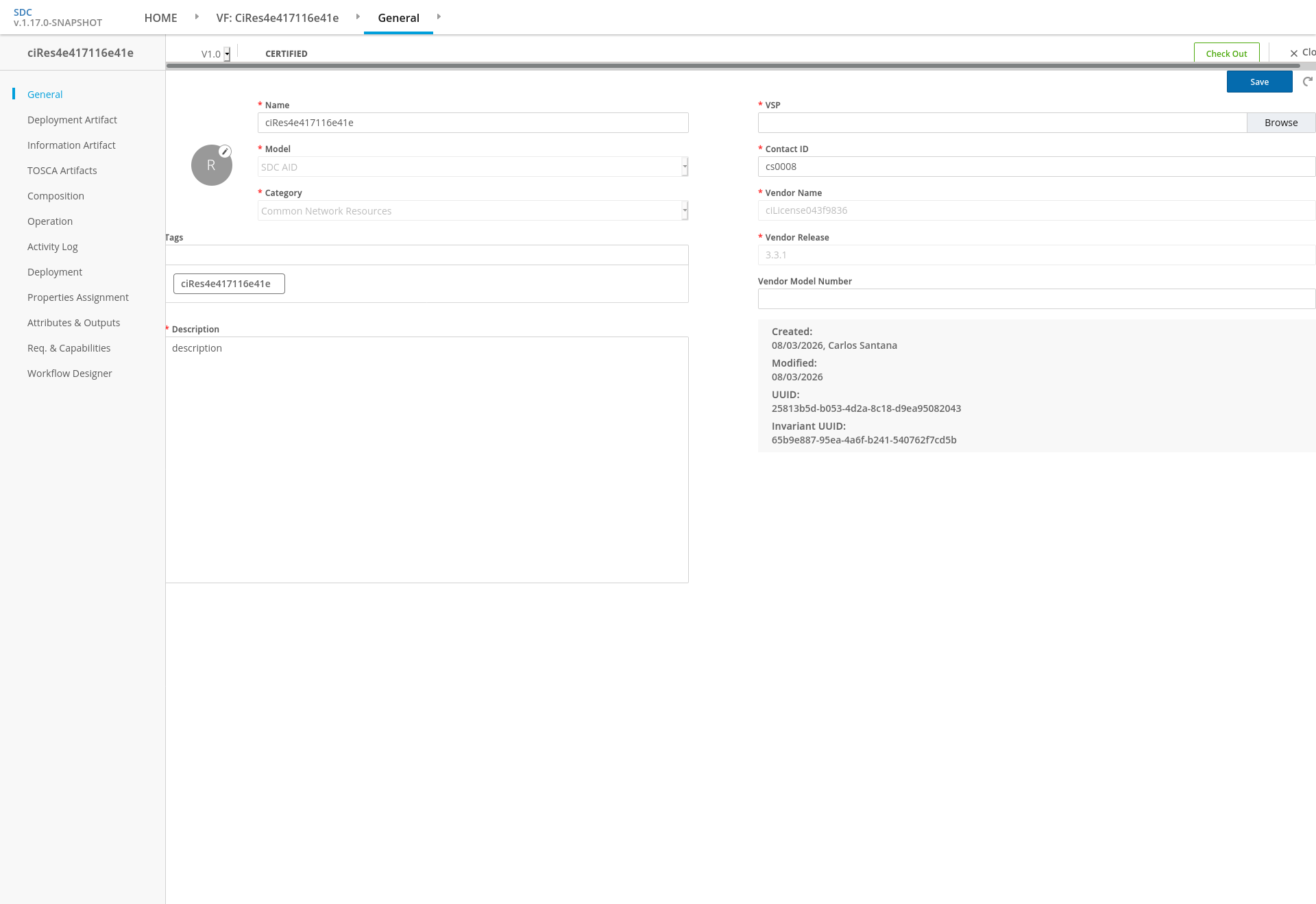Click the VSP input field
The image size is (1316, 904).
click(x=1002, y=123)
